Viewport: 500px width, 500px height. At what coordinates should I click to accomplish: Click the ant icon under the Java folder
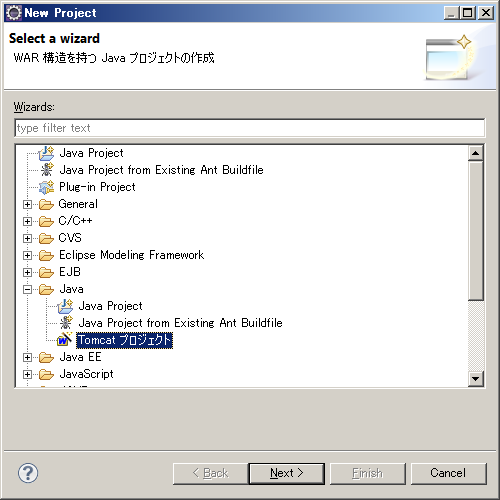click(x=66, y=322)
